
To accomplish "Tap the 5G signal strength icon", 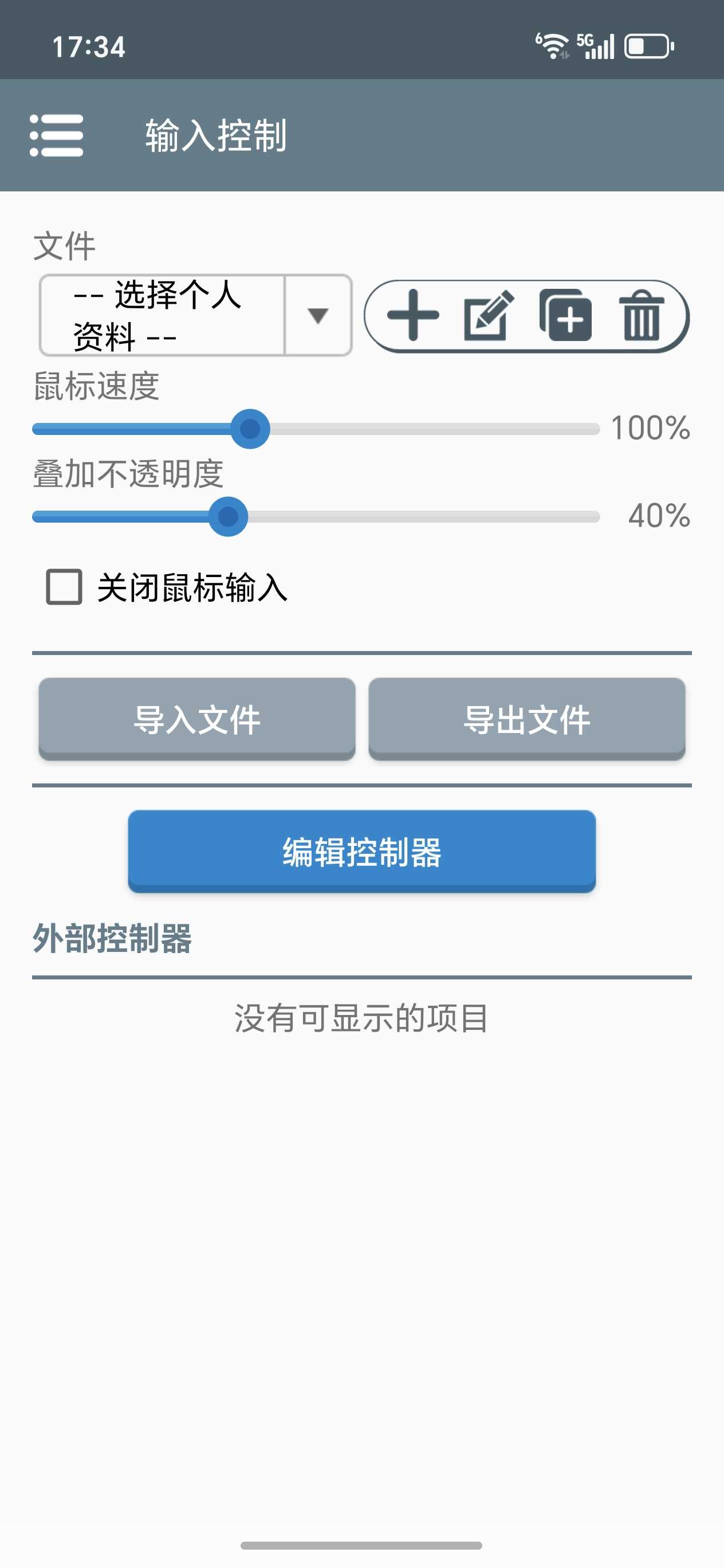I will coord(595,46).
